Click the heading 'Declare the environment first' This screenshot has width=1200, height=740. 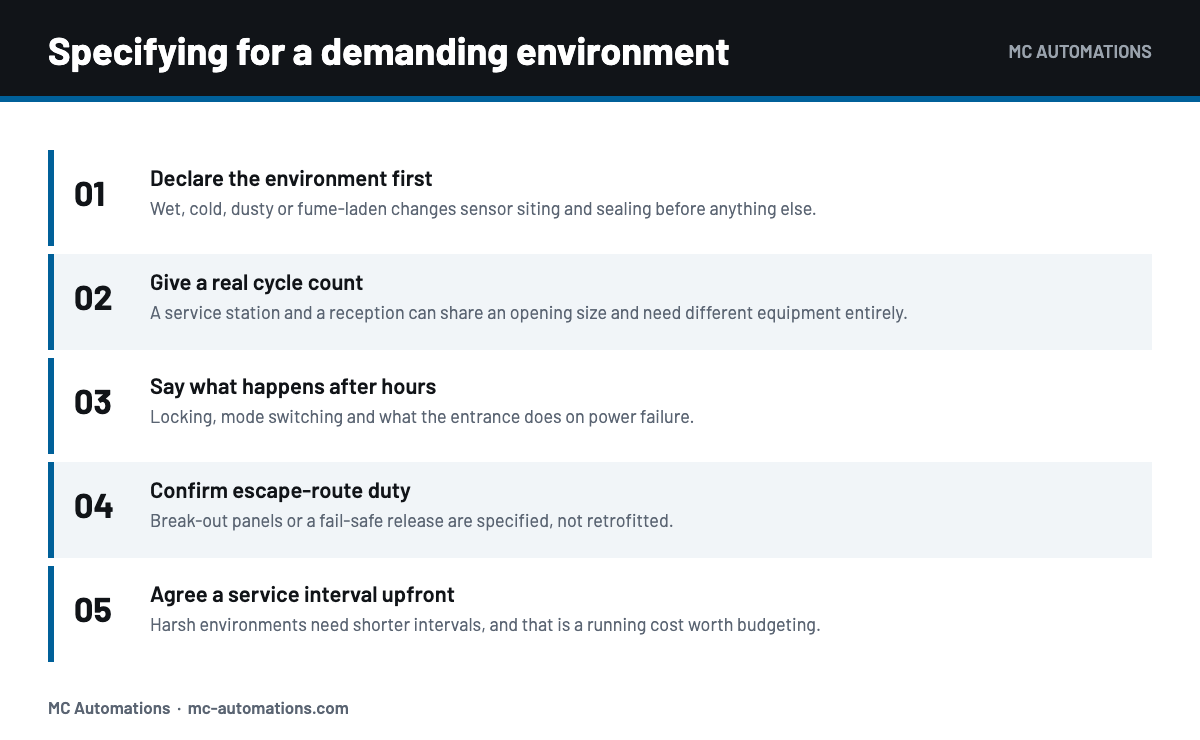click(x=291, y=178)
